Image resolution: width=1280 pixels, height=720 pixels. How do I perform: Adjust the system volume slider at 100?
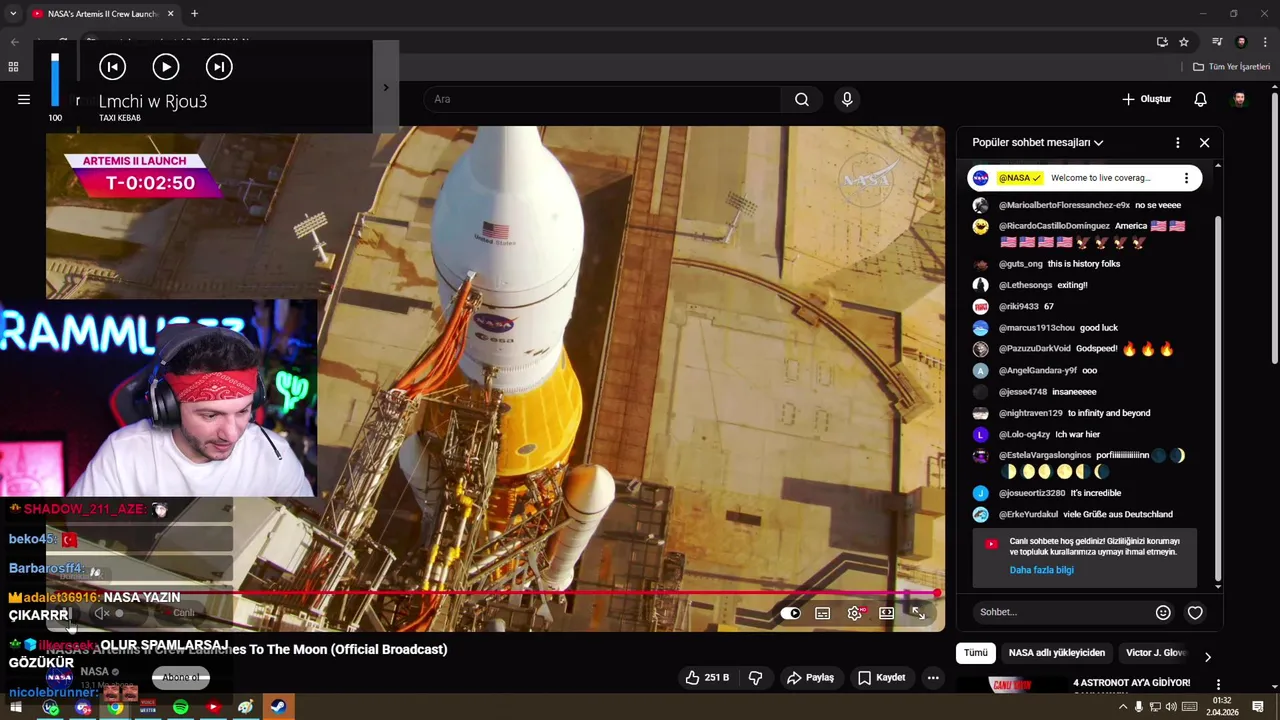55,80
